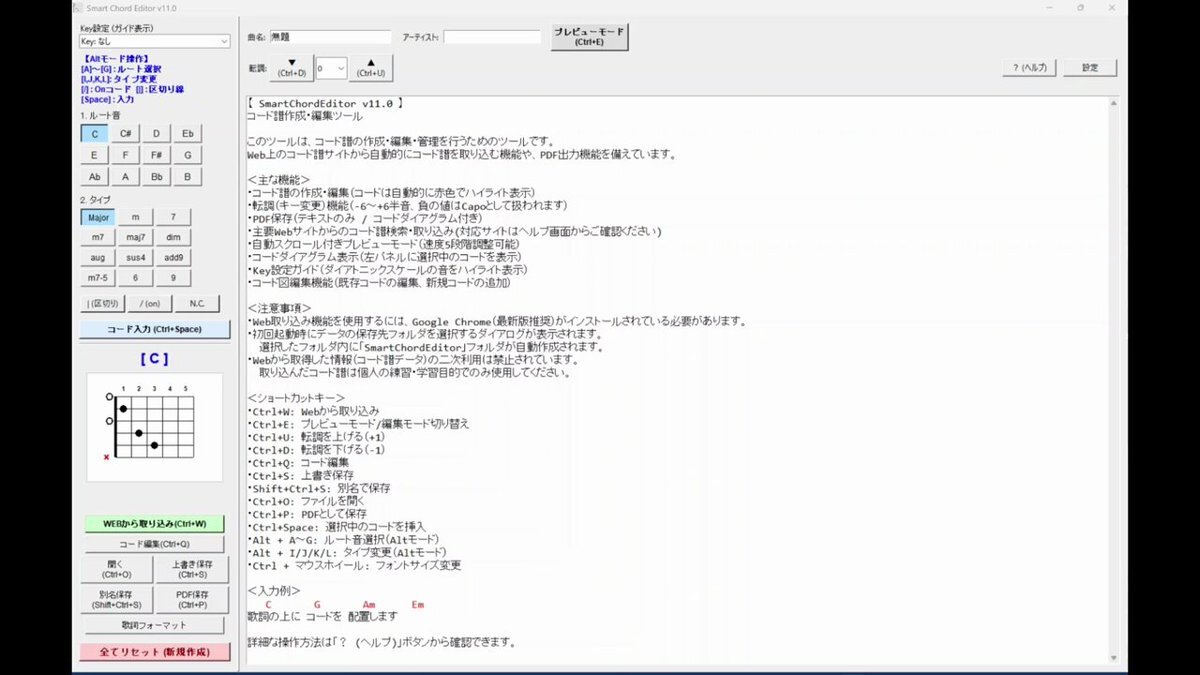This screenshot has height=675, width=1200.
Task: Pick the sus4 chord type
Action: pos(135,258)
